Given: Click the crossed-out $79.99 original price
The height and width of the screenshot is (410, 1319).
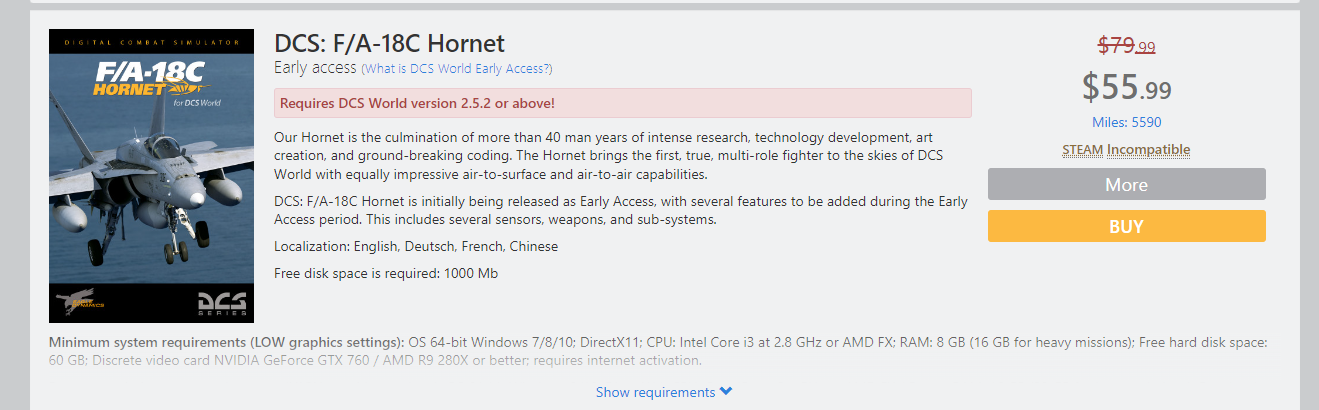Looking at the screenshot, I should 1126,45.
